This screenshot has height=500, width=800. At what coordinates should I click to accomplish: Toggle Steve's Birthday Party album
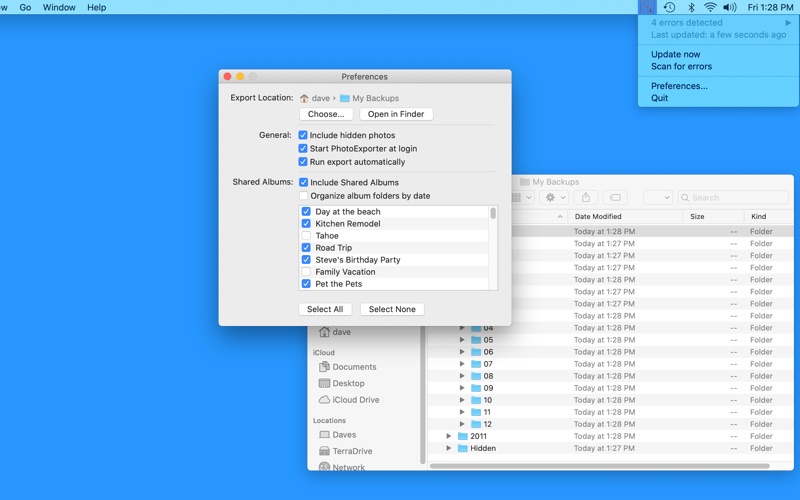[x=306, y=260]
